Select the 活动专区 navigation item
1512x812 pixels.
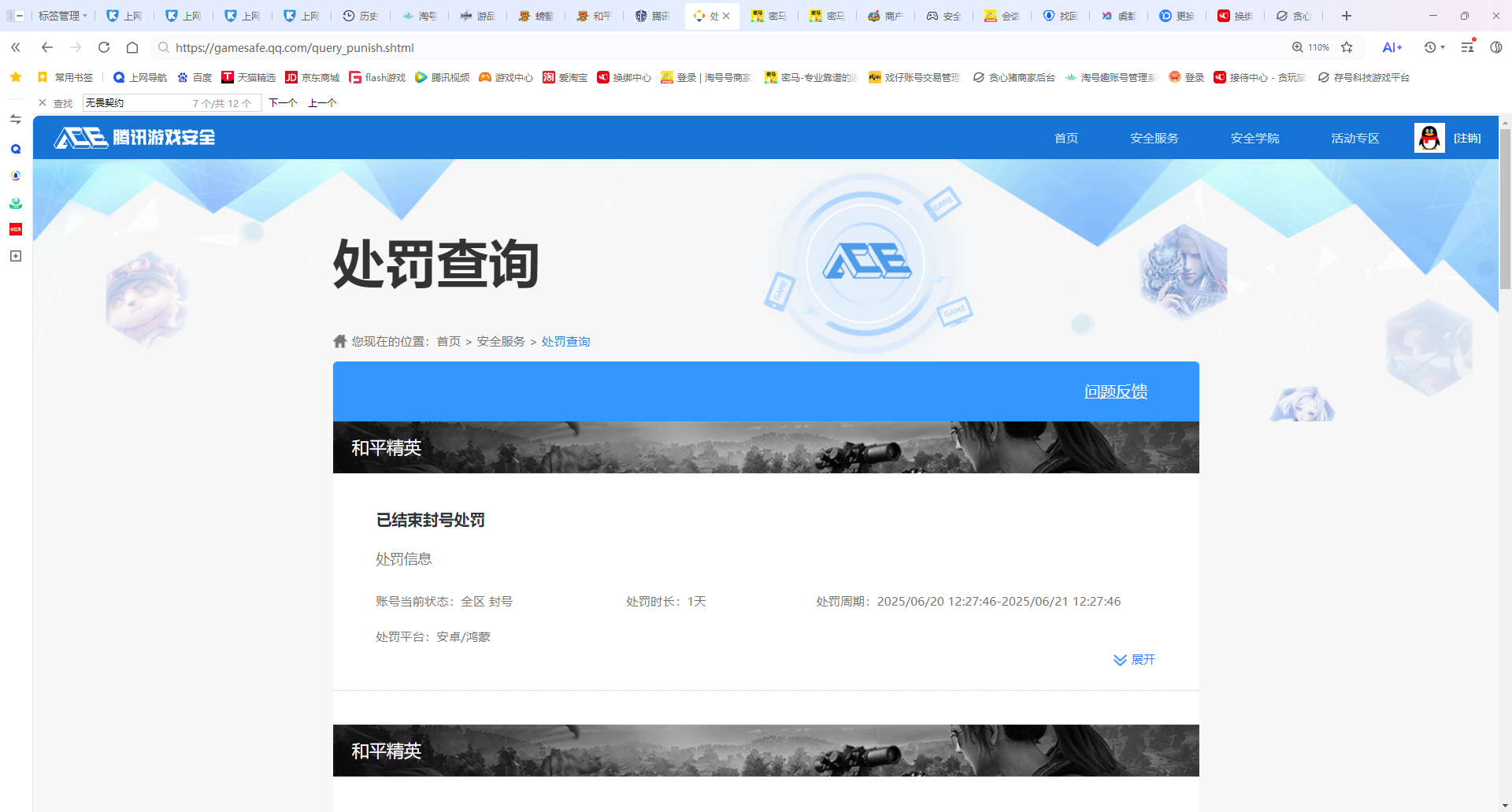(x=1354, y=138)
